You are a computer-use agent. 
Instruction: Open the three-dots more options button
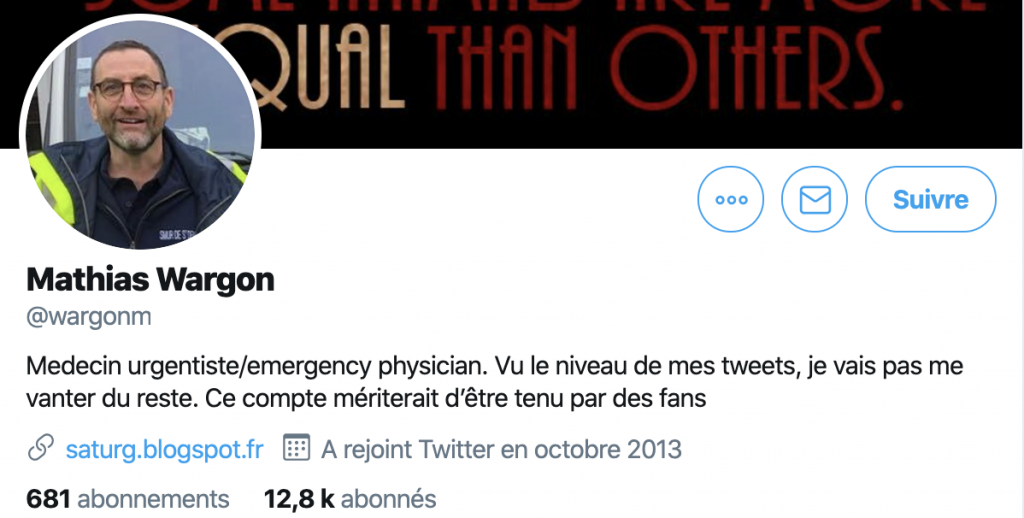730,199
